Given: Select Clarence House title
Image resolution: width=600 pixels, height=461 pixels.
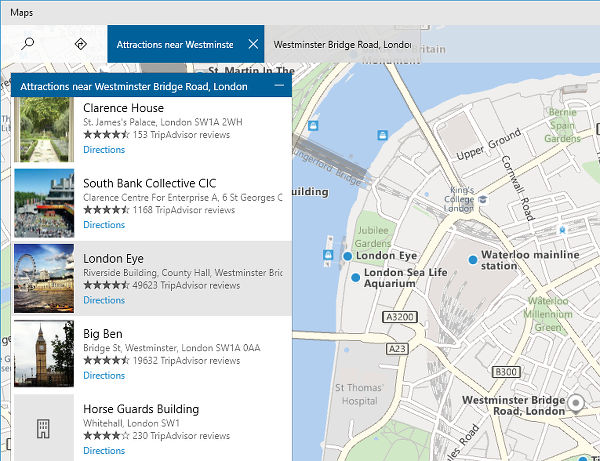Looking at the screenshot, I should [x=123, y=108].
